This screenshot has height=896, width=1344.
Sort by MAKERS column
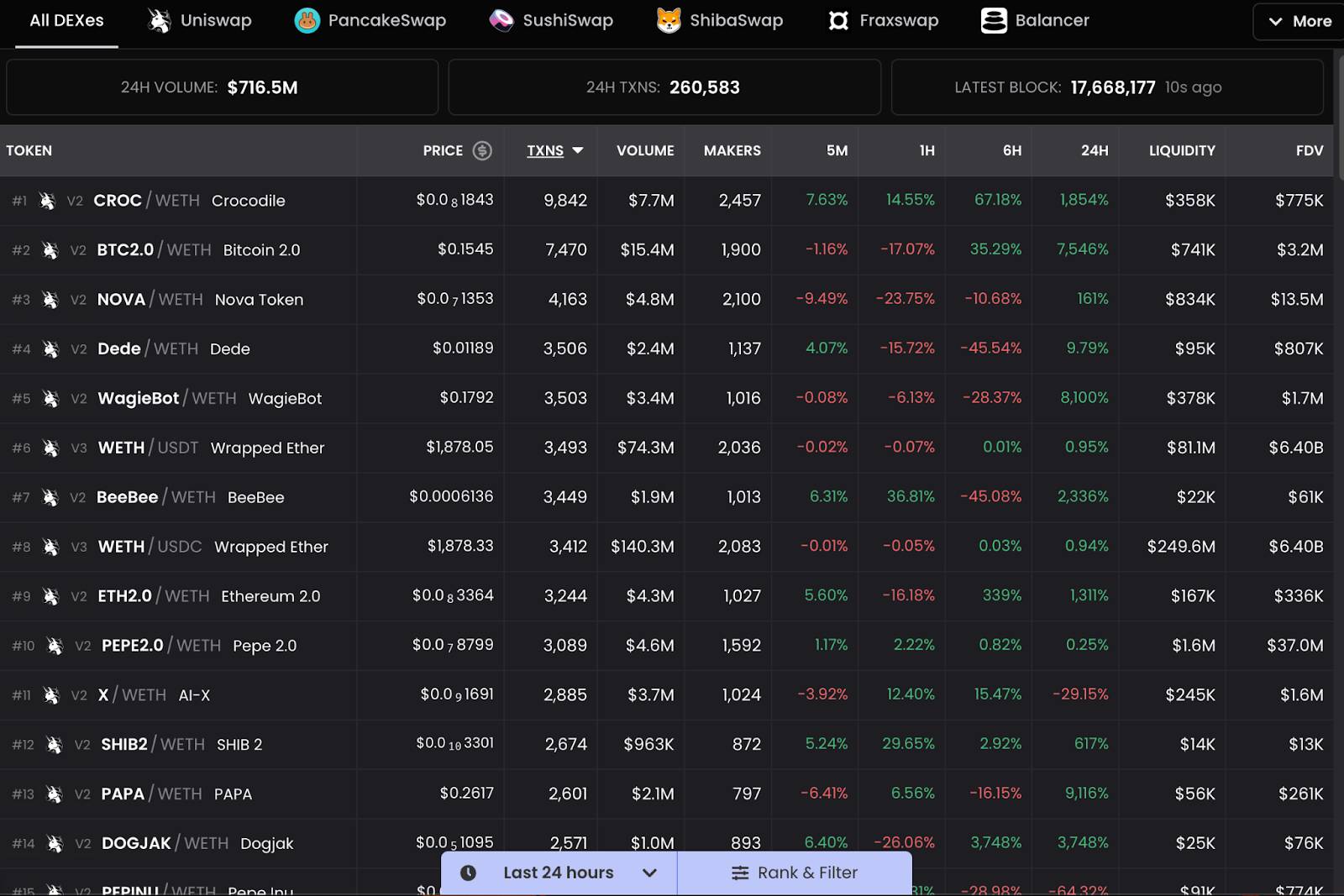click(732, 150)
